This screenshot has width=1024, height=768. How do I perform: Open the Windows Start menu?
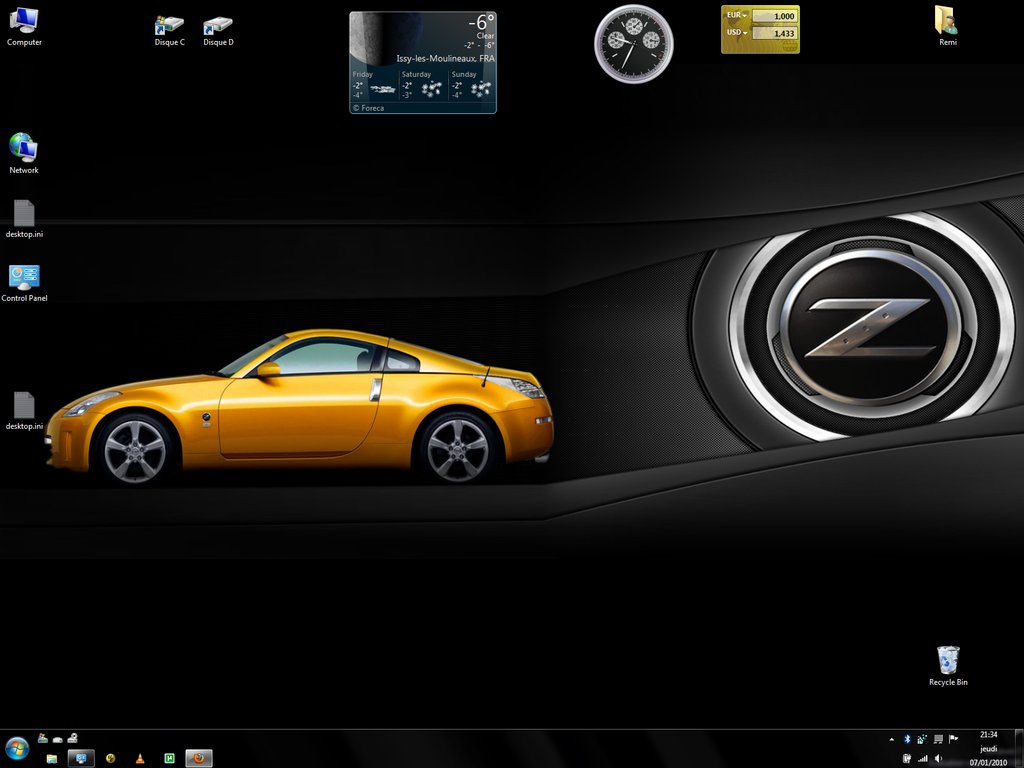tap(17, 749)
